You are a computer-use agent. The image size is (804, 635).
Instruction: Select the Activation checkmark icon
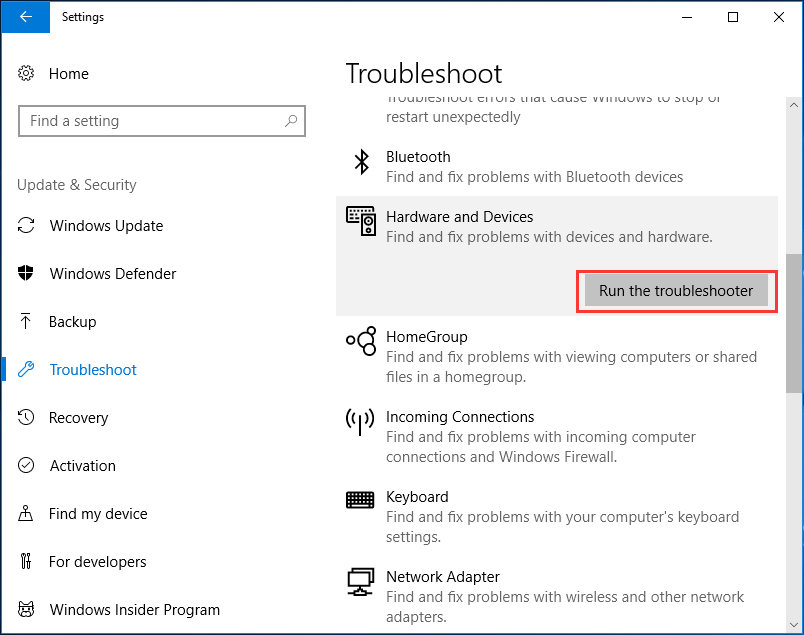[28, 466]
